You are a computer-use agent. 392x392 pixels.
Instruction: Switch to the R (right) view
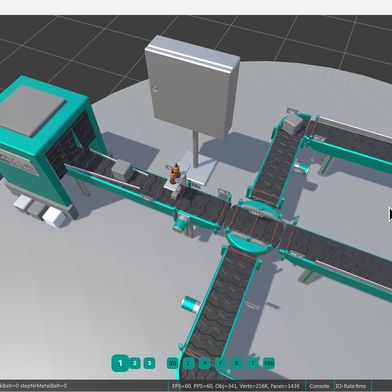204,363
